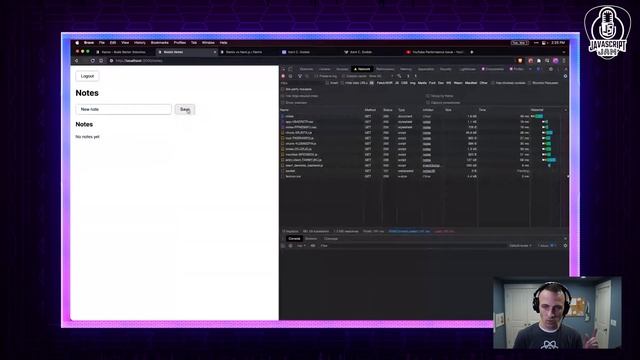Toggle the Show overview checkbox
Viewport: 640px width, 360px height.
(x=283, y=102)
